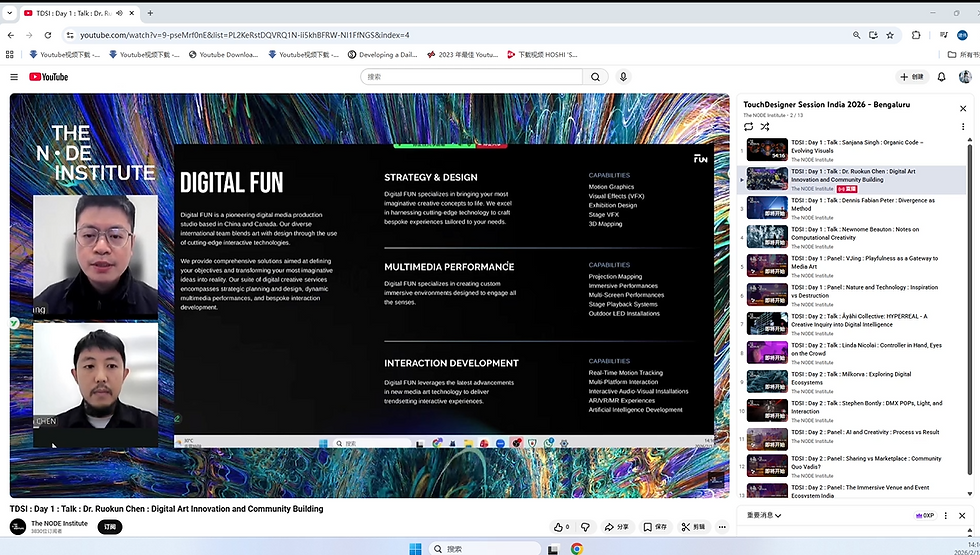Save the video to a playlist (保存)

tap(655, 527)
